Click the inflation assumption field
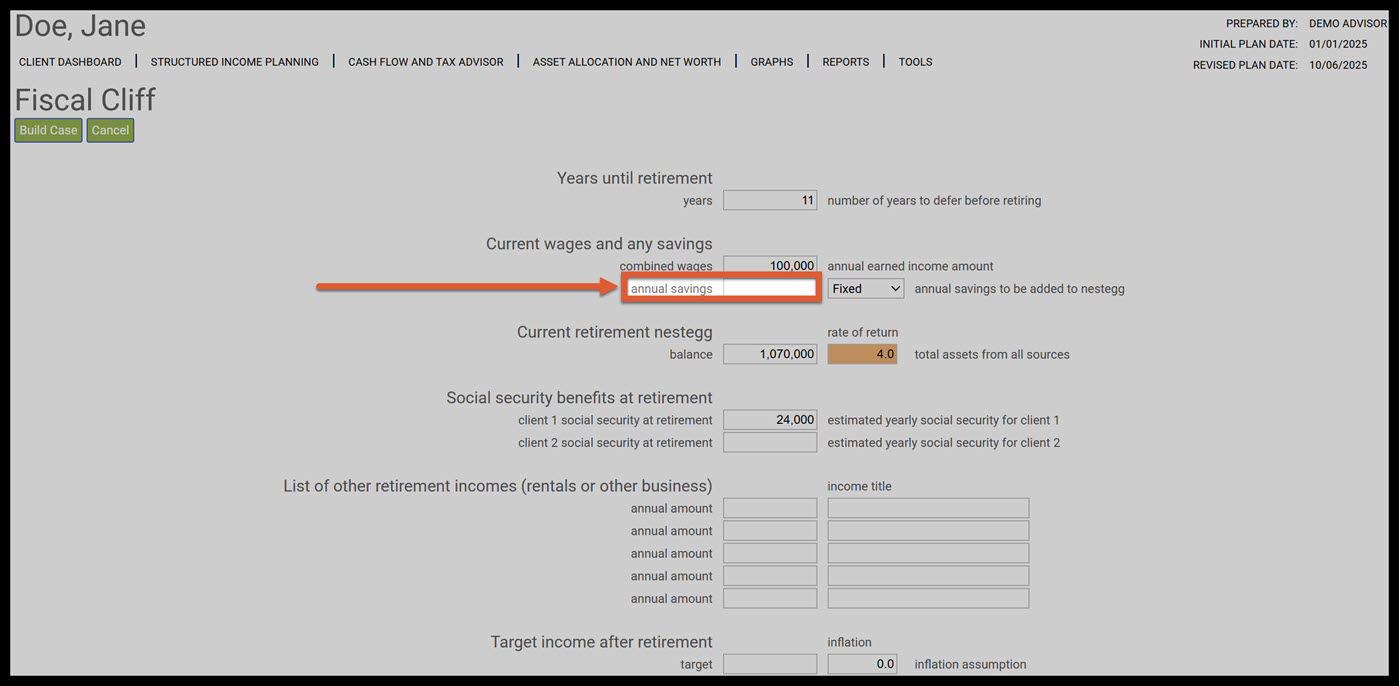 pos(862,664)
